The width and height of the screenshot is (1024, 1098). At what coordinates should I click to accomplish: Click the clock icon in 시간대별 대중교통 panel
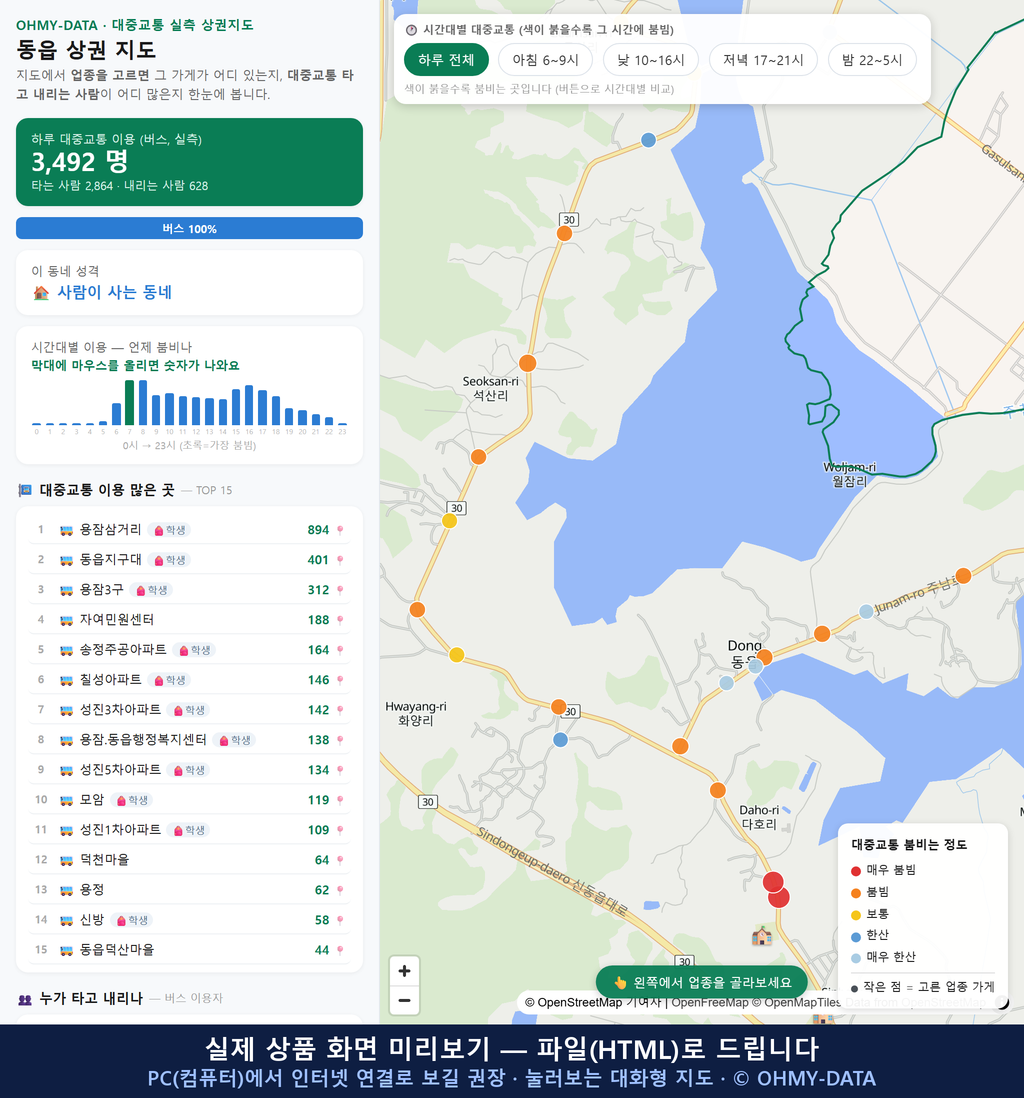coord(412,30)
